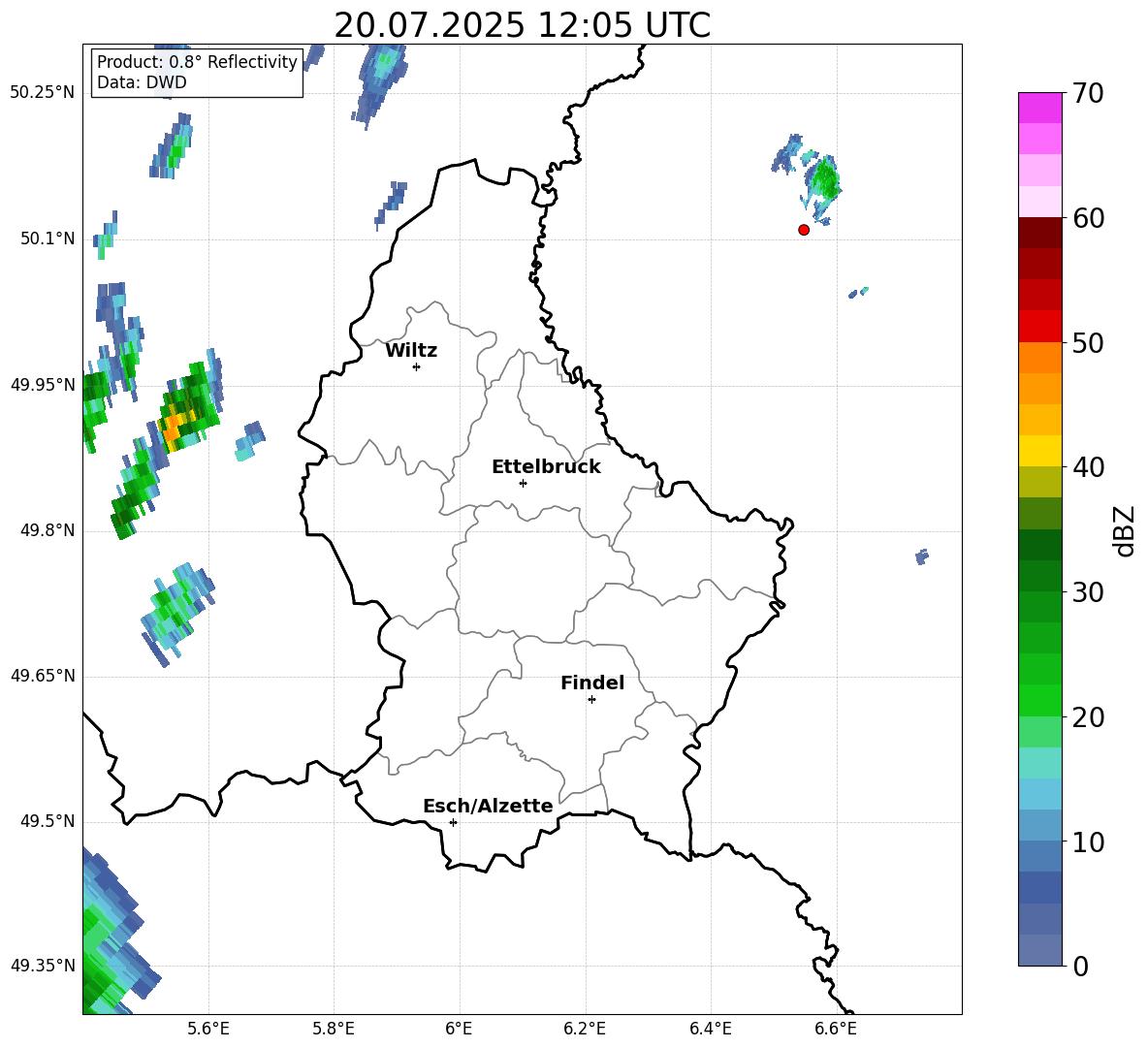Viewport: 1148px width, 1048px height.
Task: Click the Esch/Alzette station cross marker
Action: coord(453,822)
